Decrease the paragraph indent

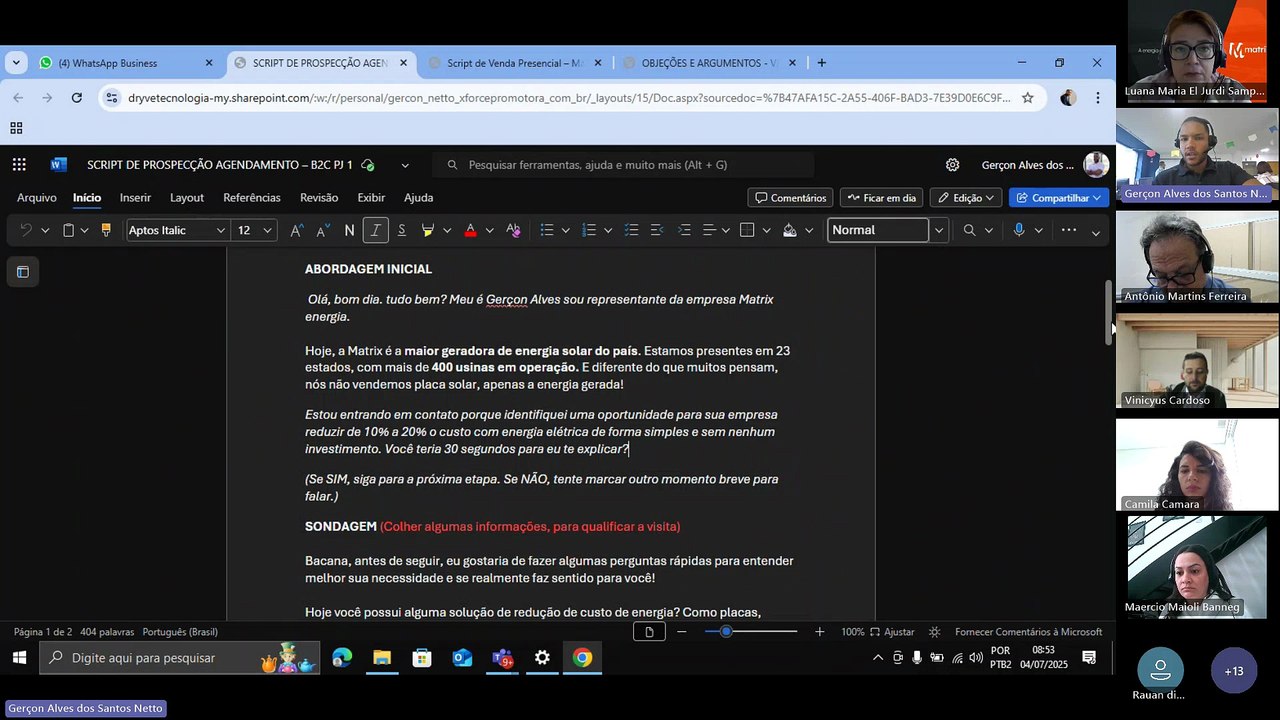pos(657,230)
